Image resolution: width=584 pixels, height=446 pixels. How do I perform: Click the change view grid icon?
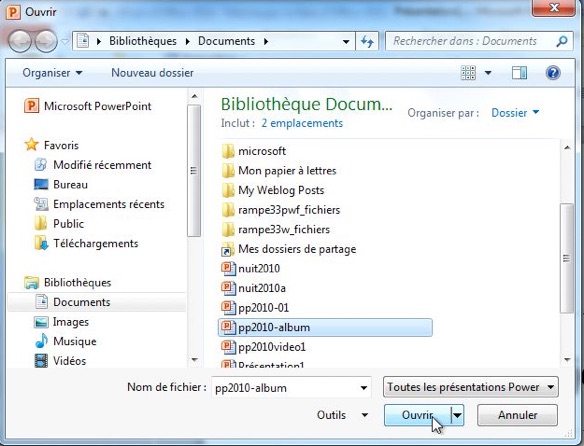tap(468, 73)
